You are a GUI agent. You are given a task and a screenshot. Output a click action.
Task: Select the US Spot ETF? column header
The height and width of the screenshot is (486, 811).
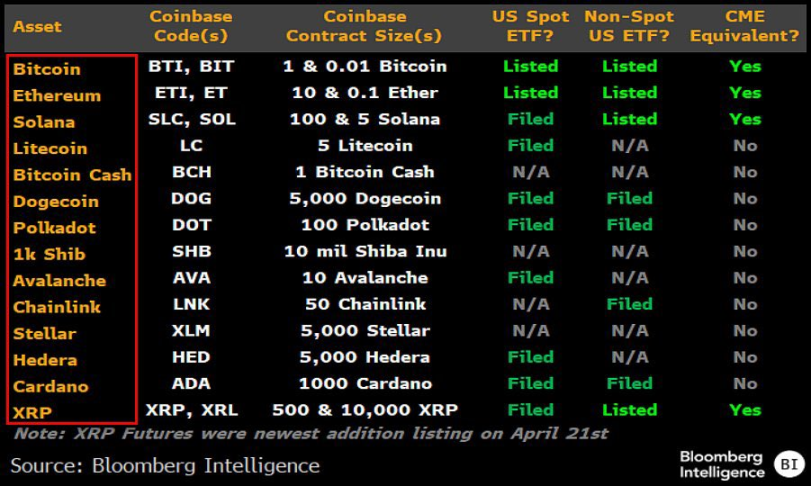530,26
